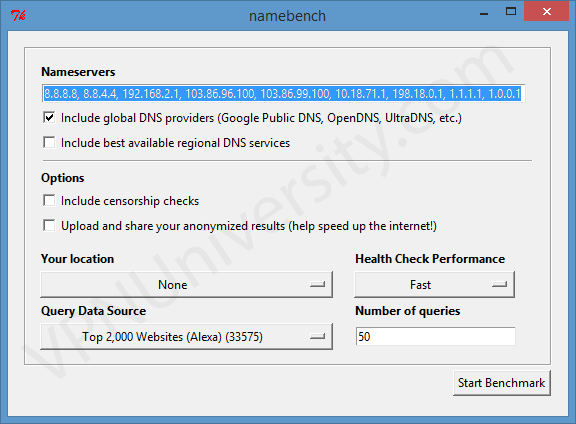
Task: Click into the Nameservers address field
Action: coord(283,94)
